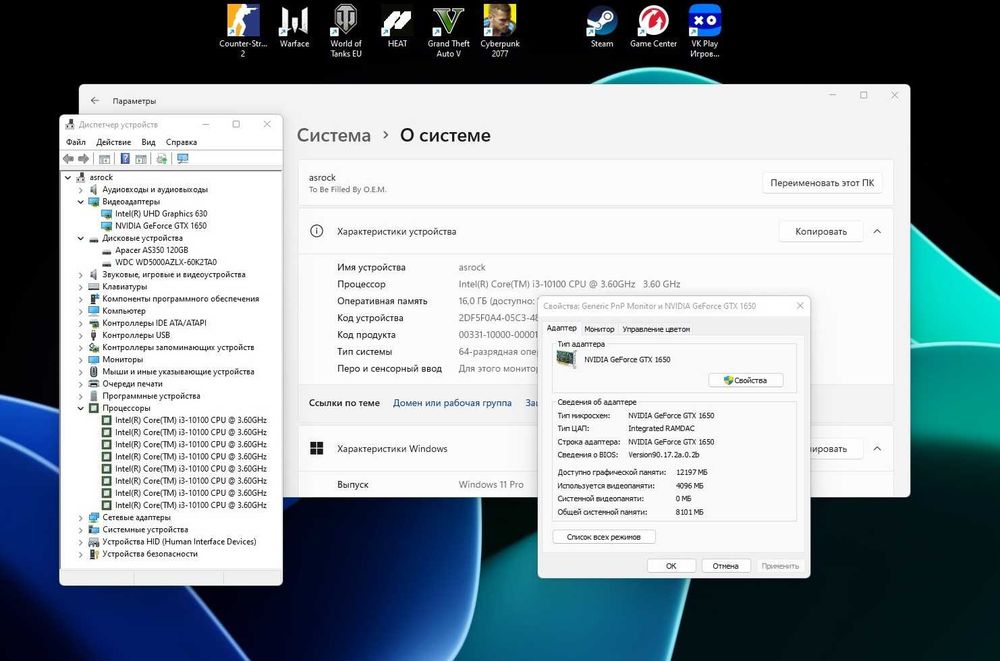1000x661 pixels.
Task: Switch to the Адаптер tab
Action: point(562,328)
